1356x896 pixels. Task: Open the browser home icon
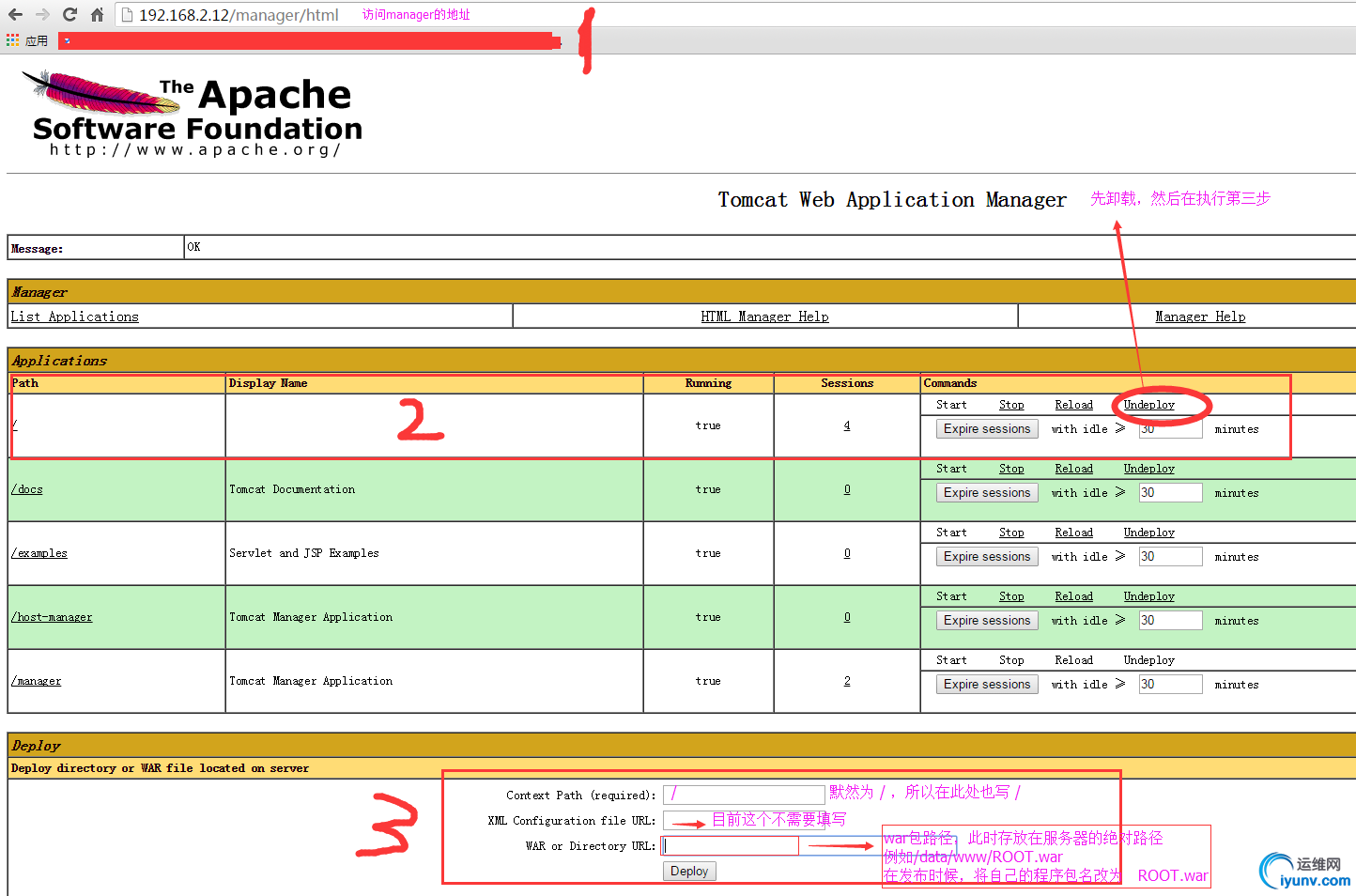(x=97, y=14)
